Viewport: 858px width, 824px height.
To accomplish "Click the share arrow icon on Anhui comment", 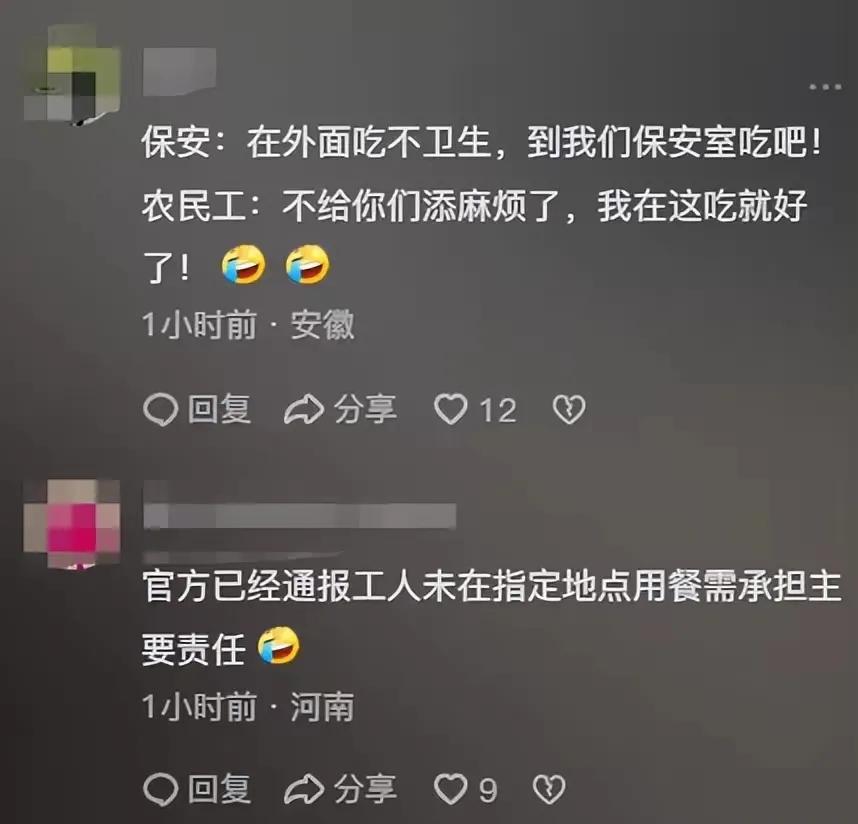I will (304, 410).
